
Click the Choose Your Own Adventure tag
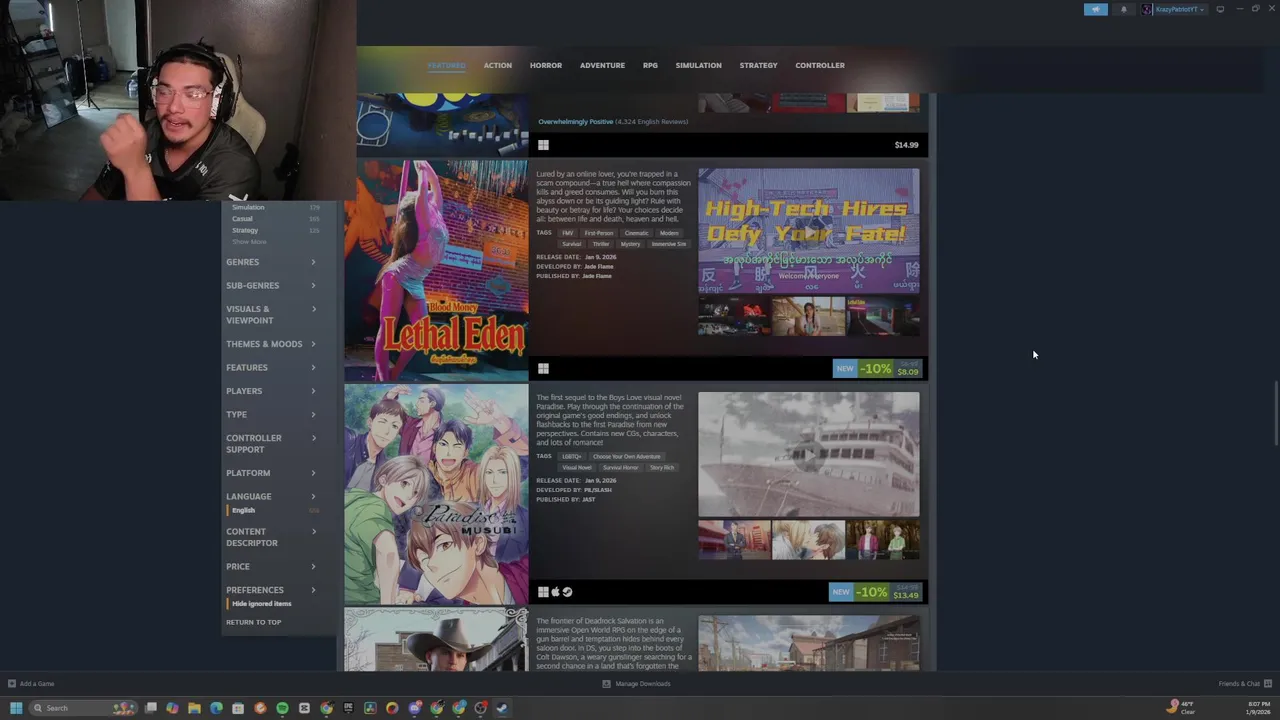[x=627, y=457]
